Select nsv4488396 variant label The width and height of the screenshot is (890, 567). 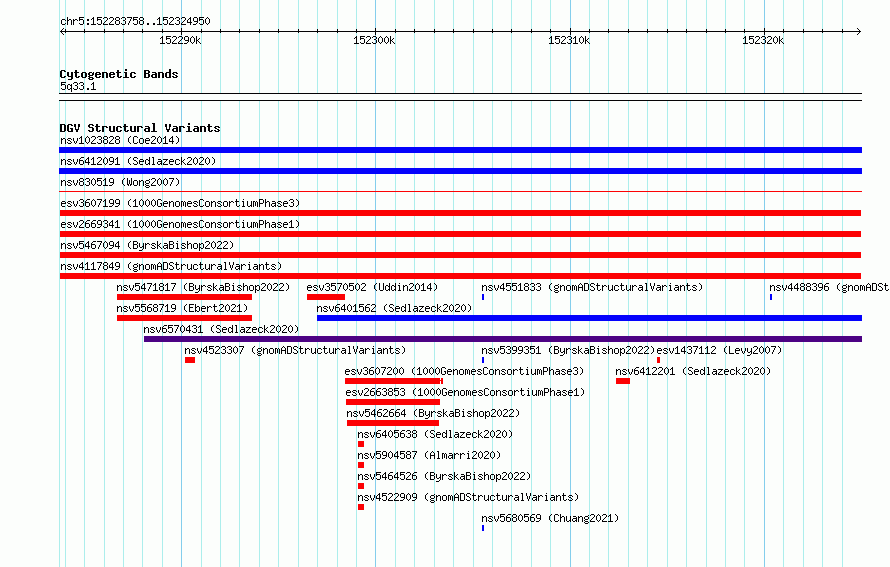coord(829,287)
